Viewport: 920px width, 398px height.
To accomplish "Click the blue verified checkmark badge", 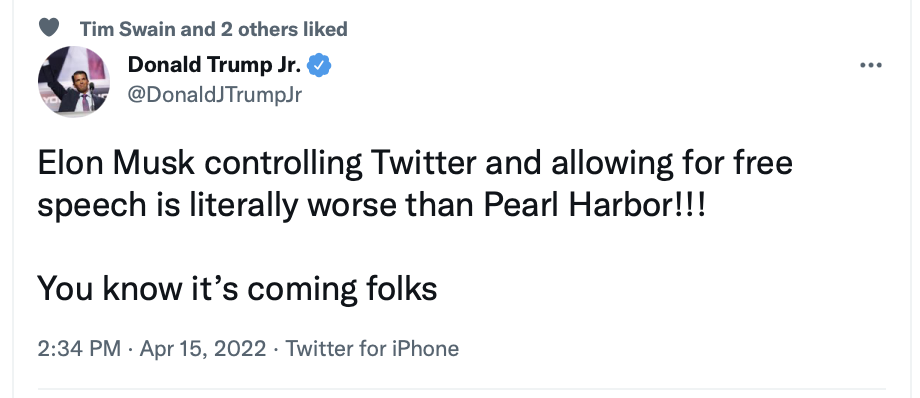I will pyautogui.click(x=320, y=65).
